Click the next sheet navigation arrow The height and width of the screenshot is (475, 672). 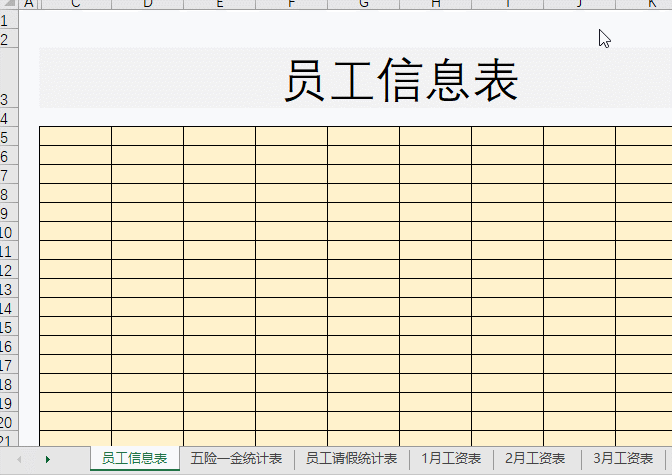(x=47, y=459)
